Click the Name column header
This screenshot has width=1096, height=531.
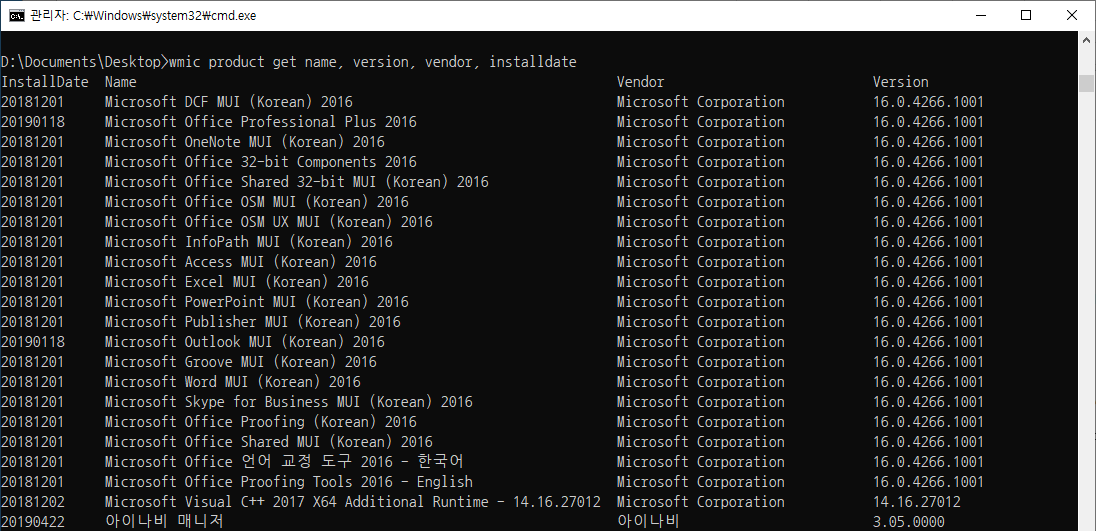(x=120, y=82)
